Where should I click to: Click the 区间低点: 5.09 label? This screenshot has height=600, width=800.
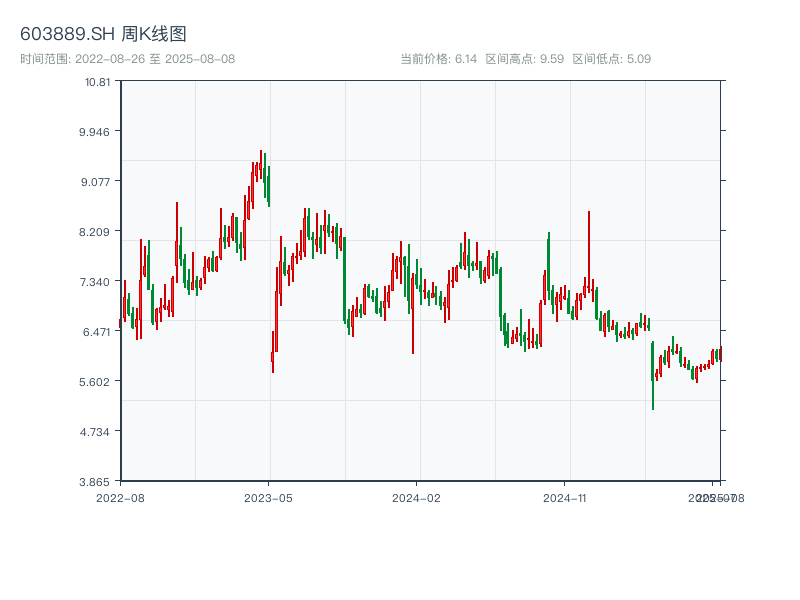click(612, 59)
